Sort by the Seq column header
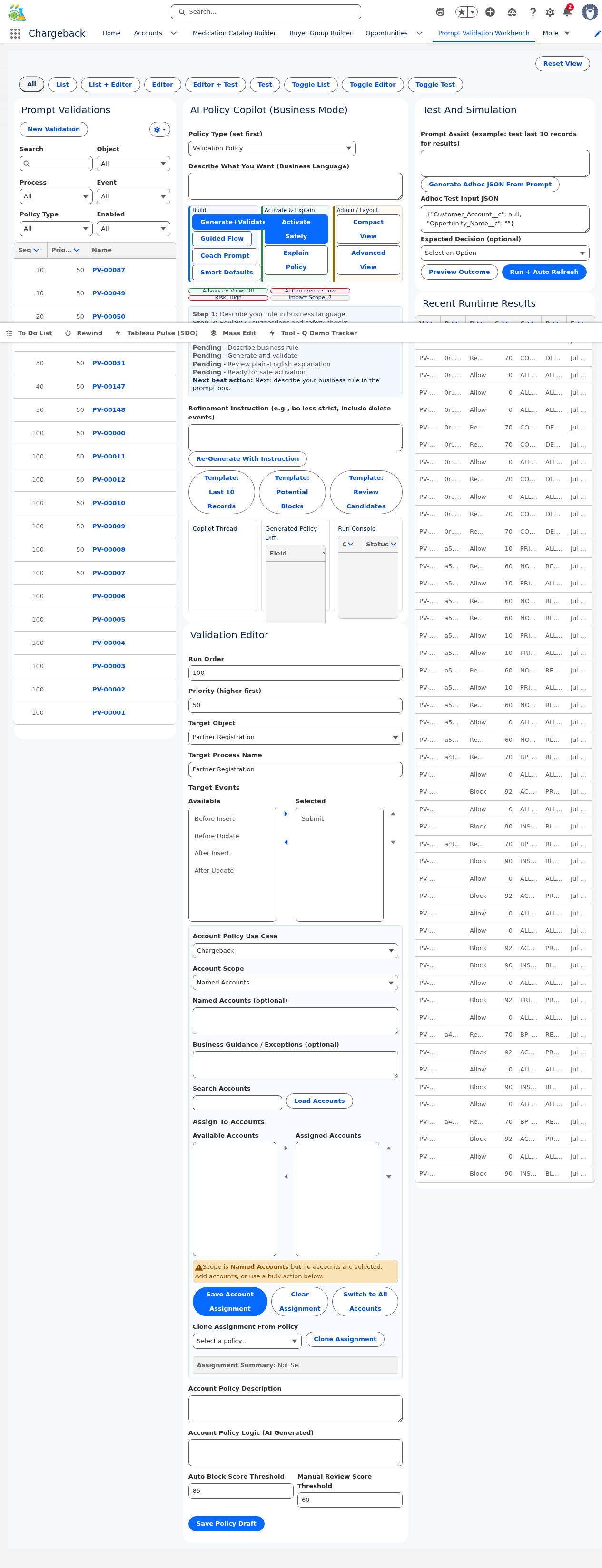The height and width of the screenshot is (1568, 602). (x=29, y=250)
